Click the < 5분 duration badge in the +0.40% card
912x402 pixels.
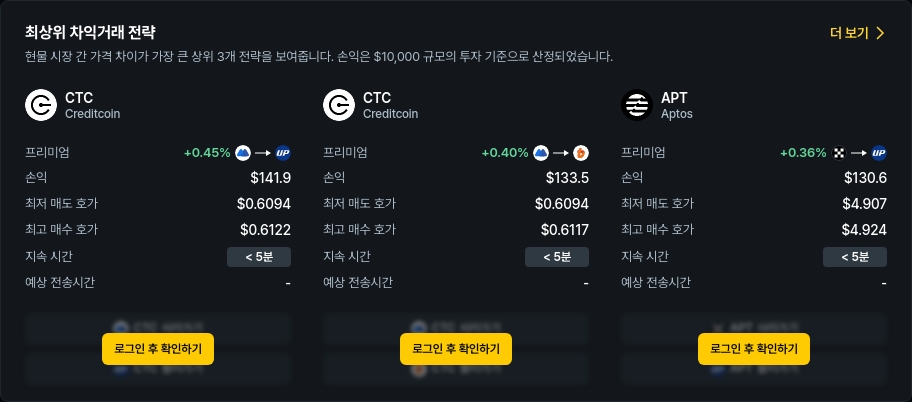point(557,257)
